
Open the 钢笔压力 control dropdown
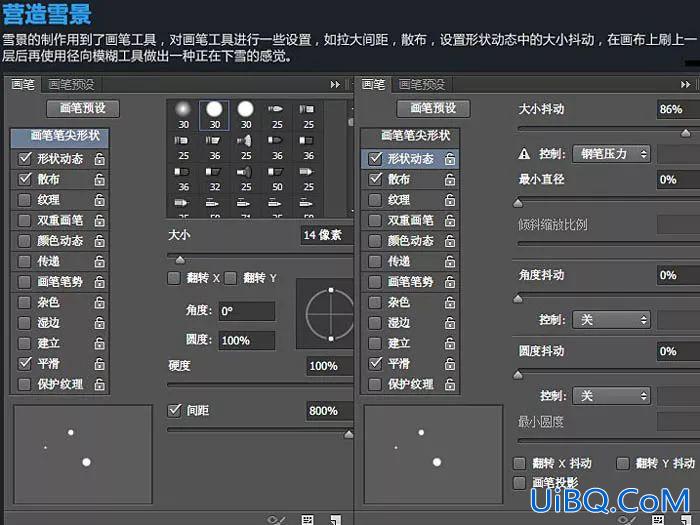[611, 154]
